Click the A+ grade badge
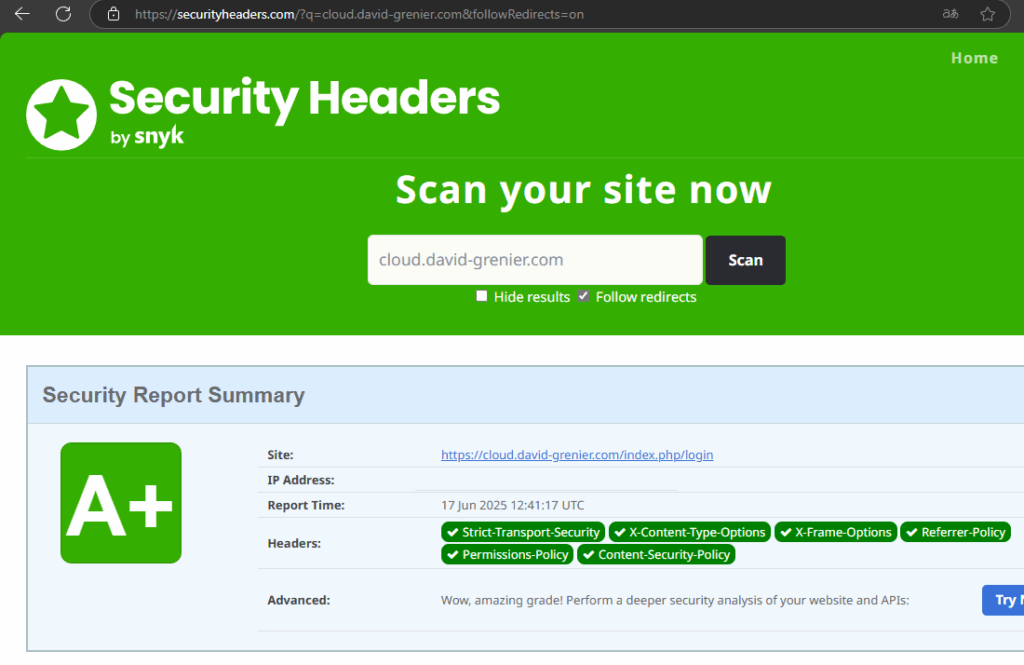Viewport: 1024px width, 665px height. coord(121,503)
